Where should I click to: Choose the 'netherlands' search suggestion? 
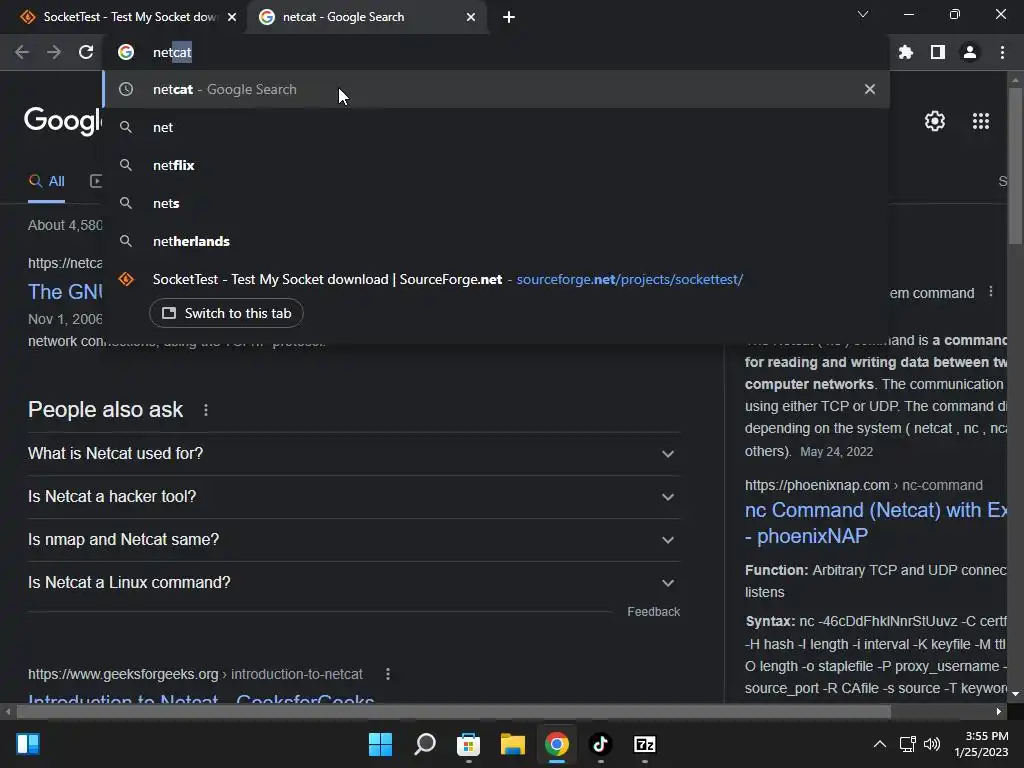(x=496, y=241)
